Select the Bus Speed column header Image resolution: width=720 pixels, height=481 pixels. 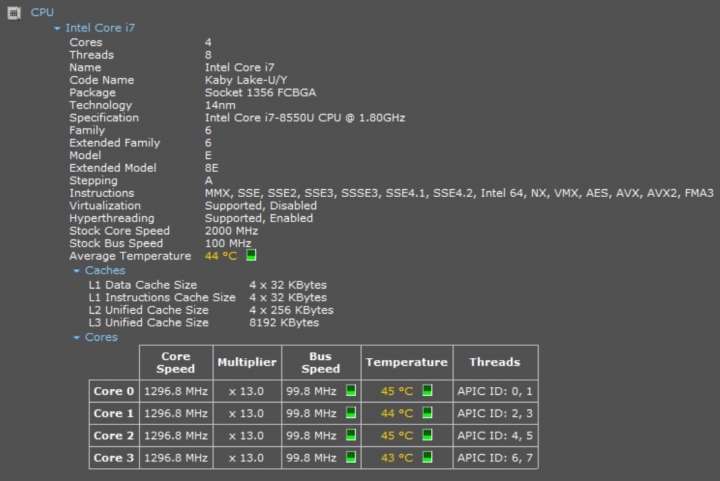(321, 363)
